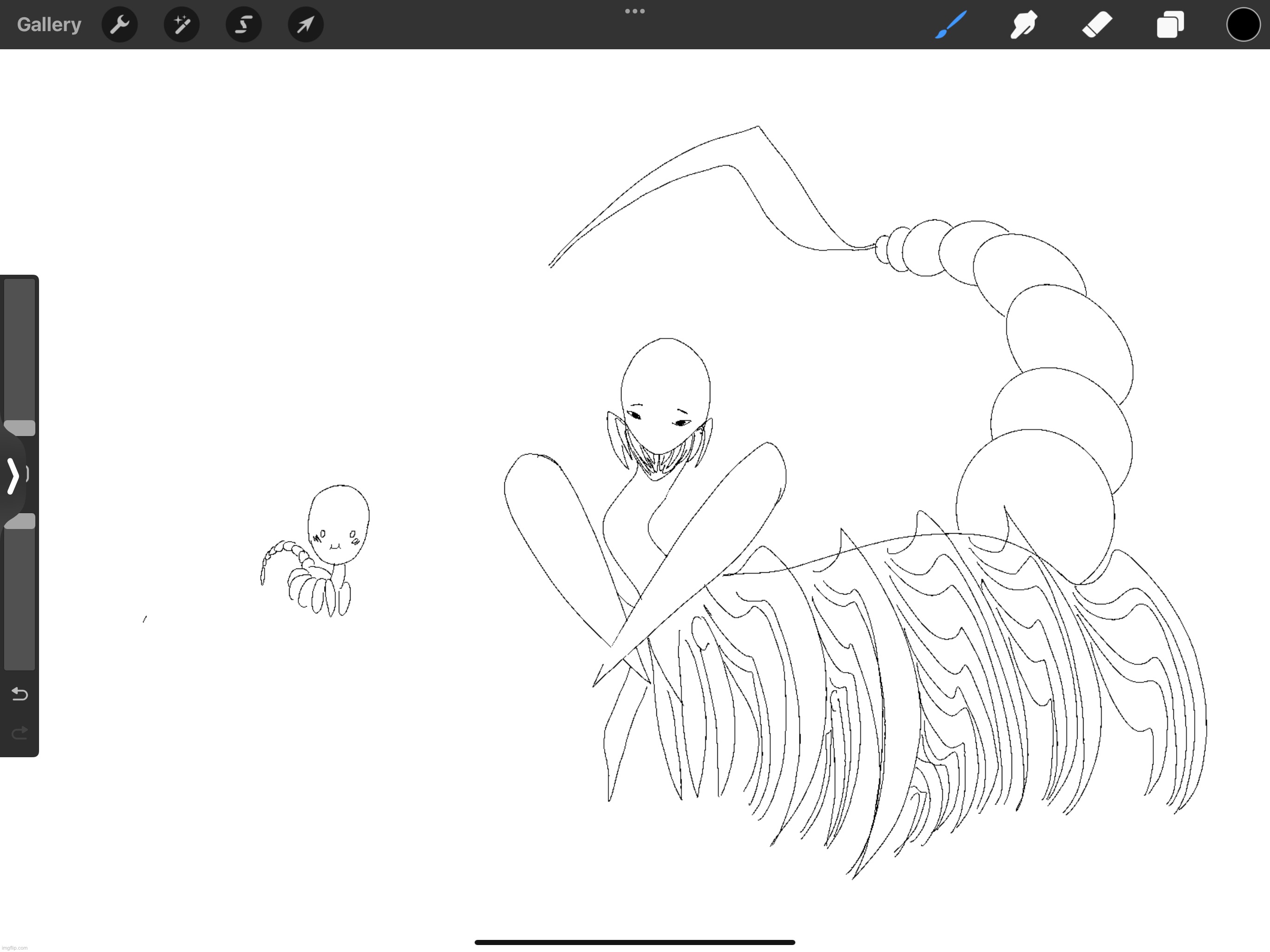Screen dimensions: 1270x952
Task: Activate the Transform arrow tool
Action: point(305,25)
